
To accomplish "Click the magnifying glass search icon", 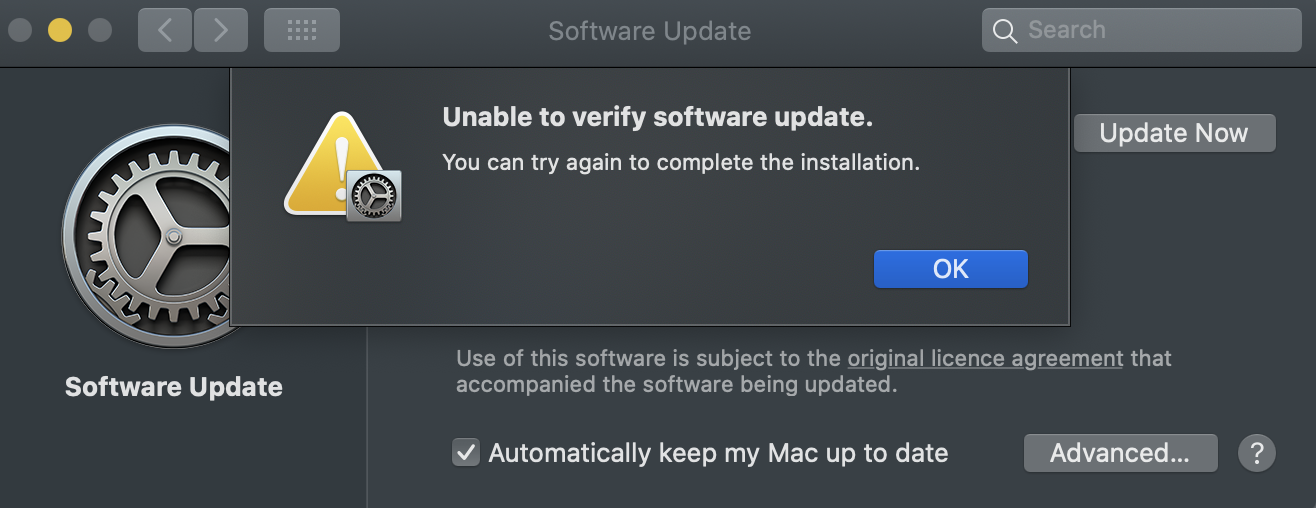I will pos(1005,31).
